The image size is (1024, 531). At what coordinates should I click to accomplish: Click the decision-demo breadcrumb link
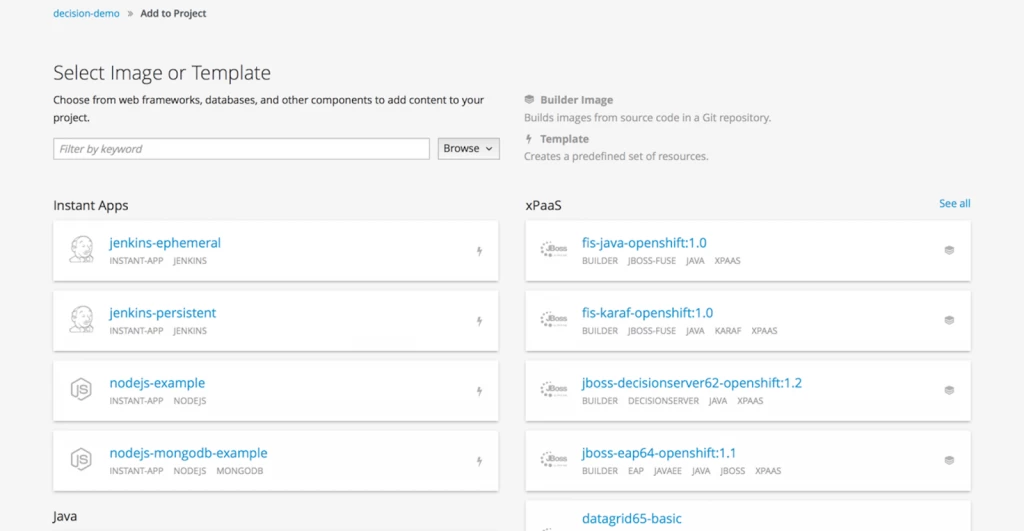86,13
